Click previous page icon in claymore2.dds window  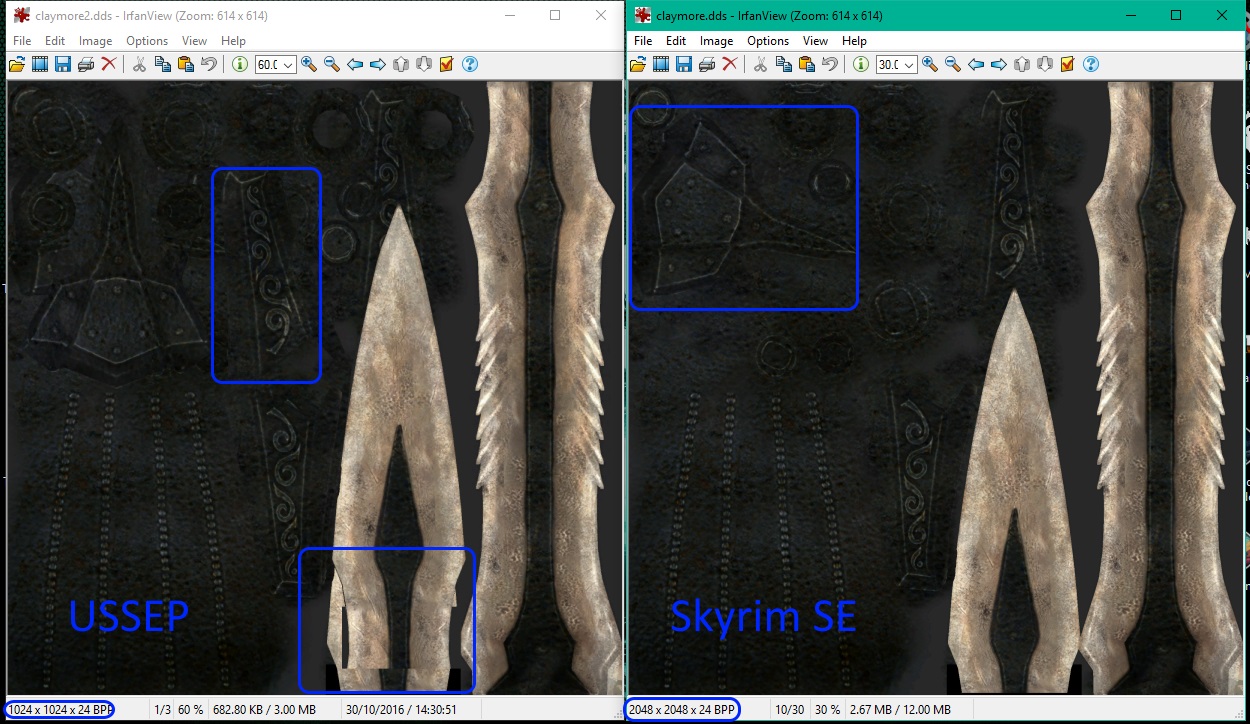401,64
